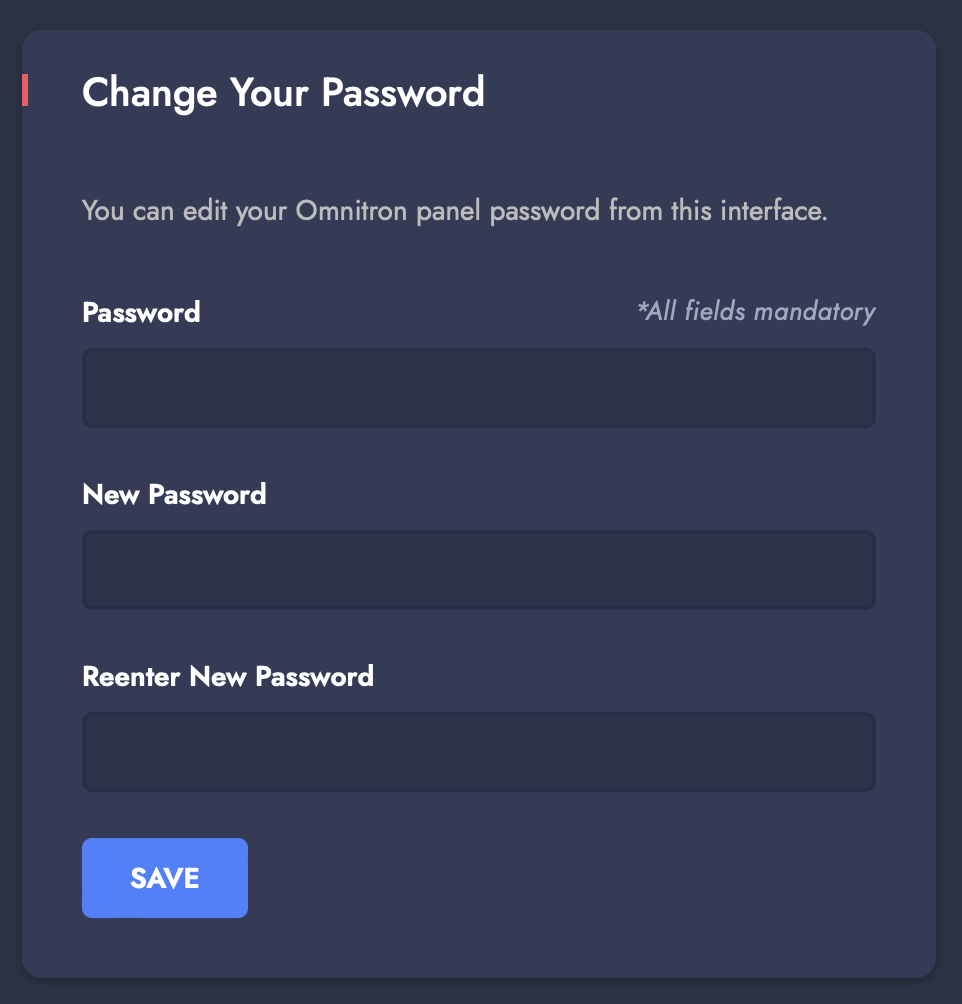Focus the current Password input field

(478, 388)
